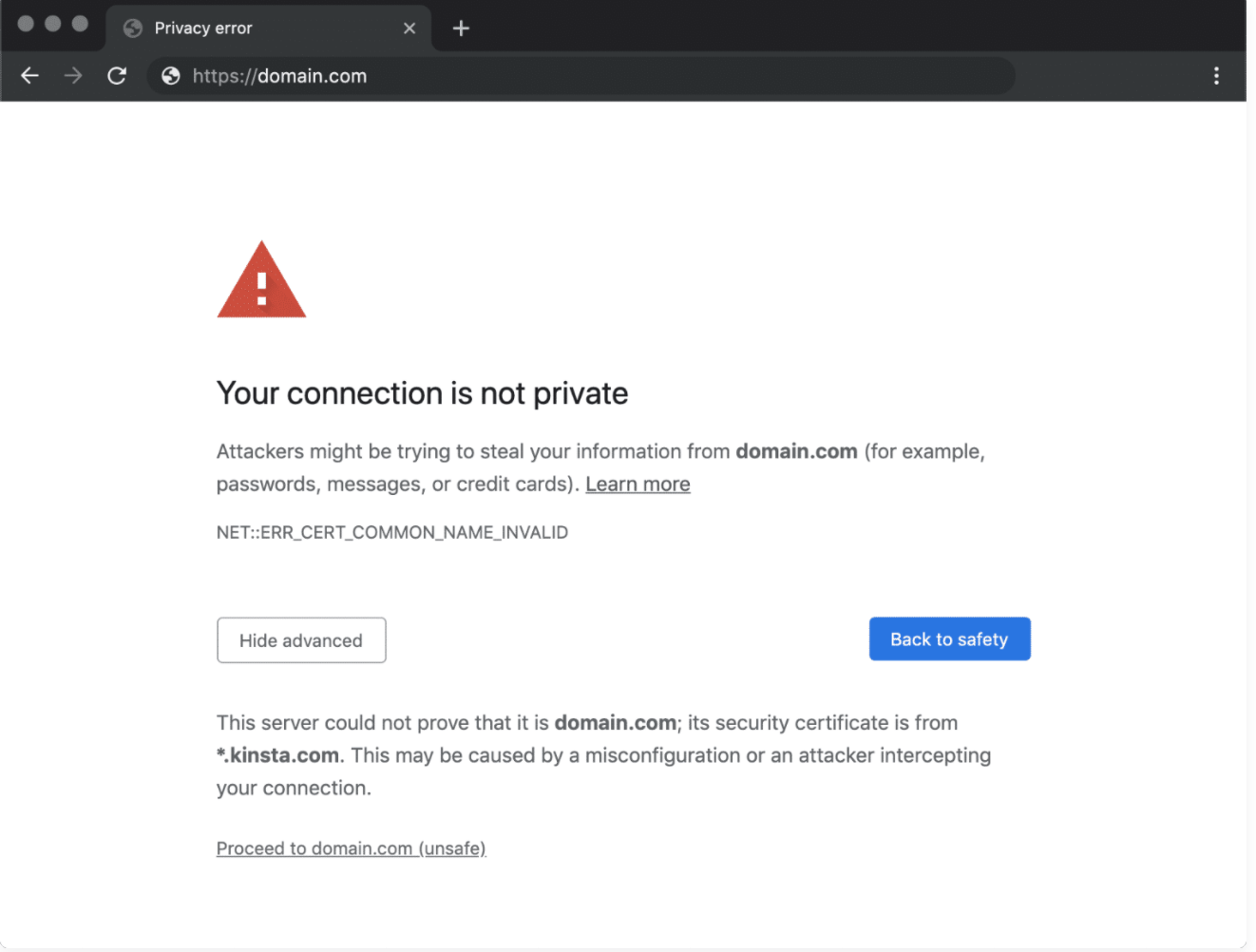
Task: View site information via address bar globe icon
Action: click(171, 76)
